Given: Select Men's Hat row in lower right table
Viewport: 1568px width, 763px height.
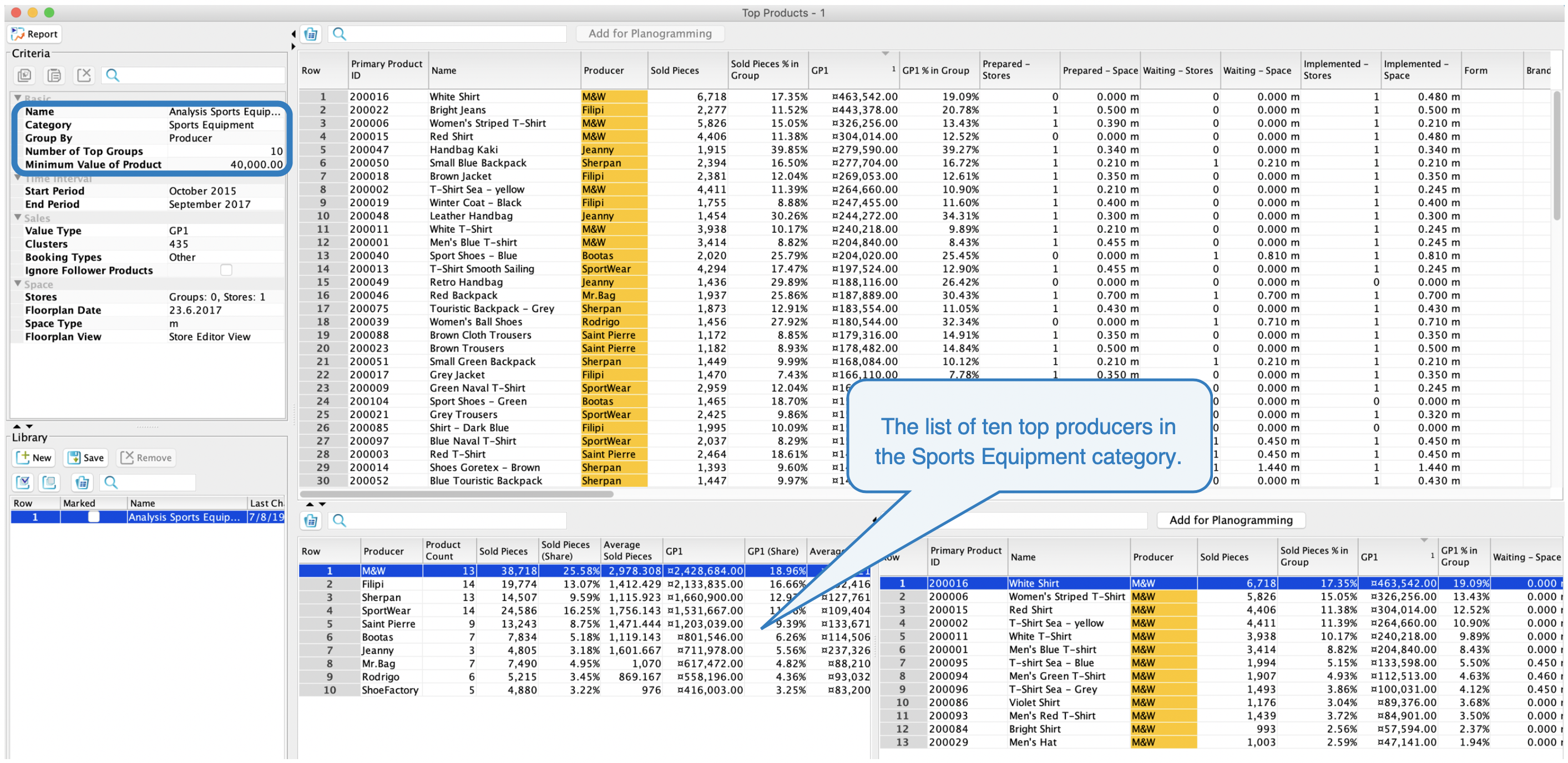Looking at the screenshot, I should pyautogui.click(x=1222, y=743).
